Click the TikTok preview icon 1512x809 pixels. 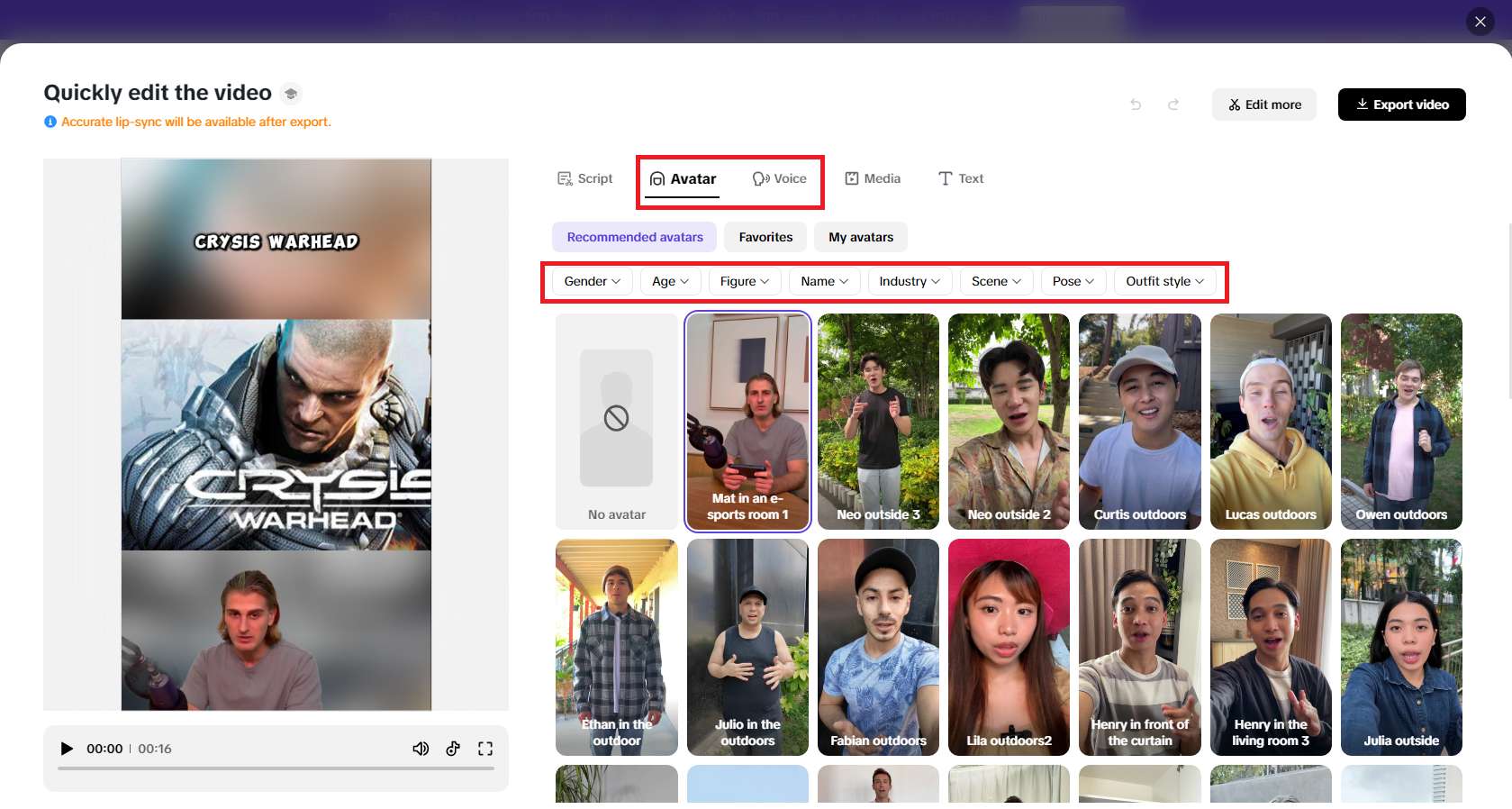click(x=453, y=749)
